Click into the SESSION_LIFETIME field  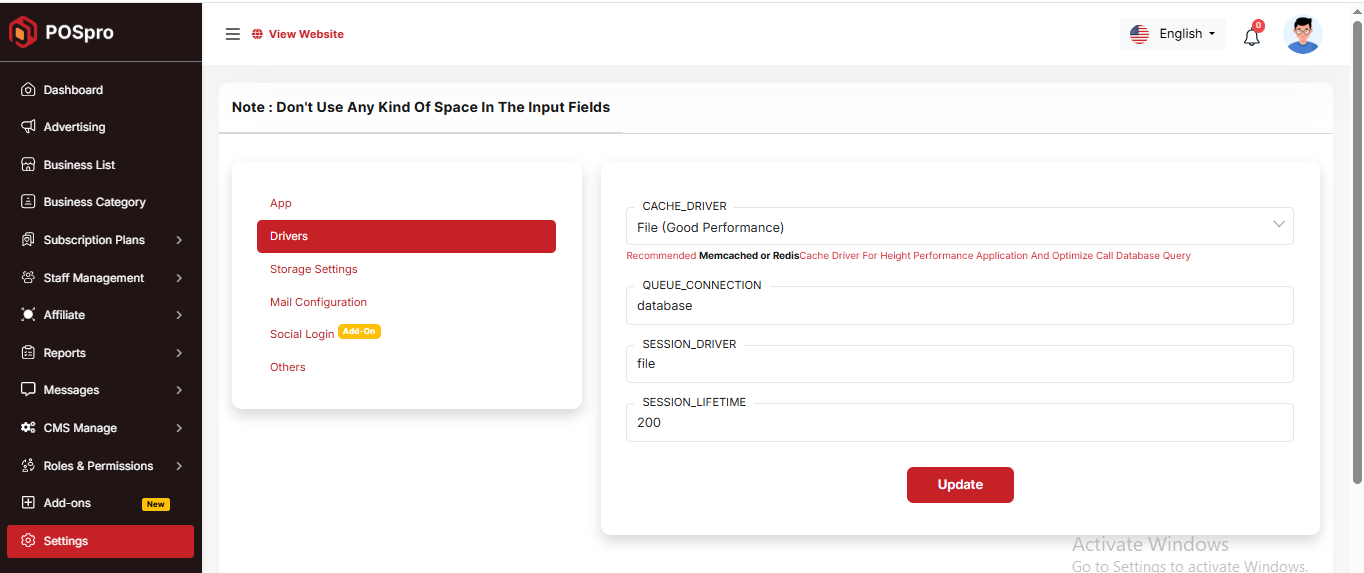click(x=959, y=422)
